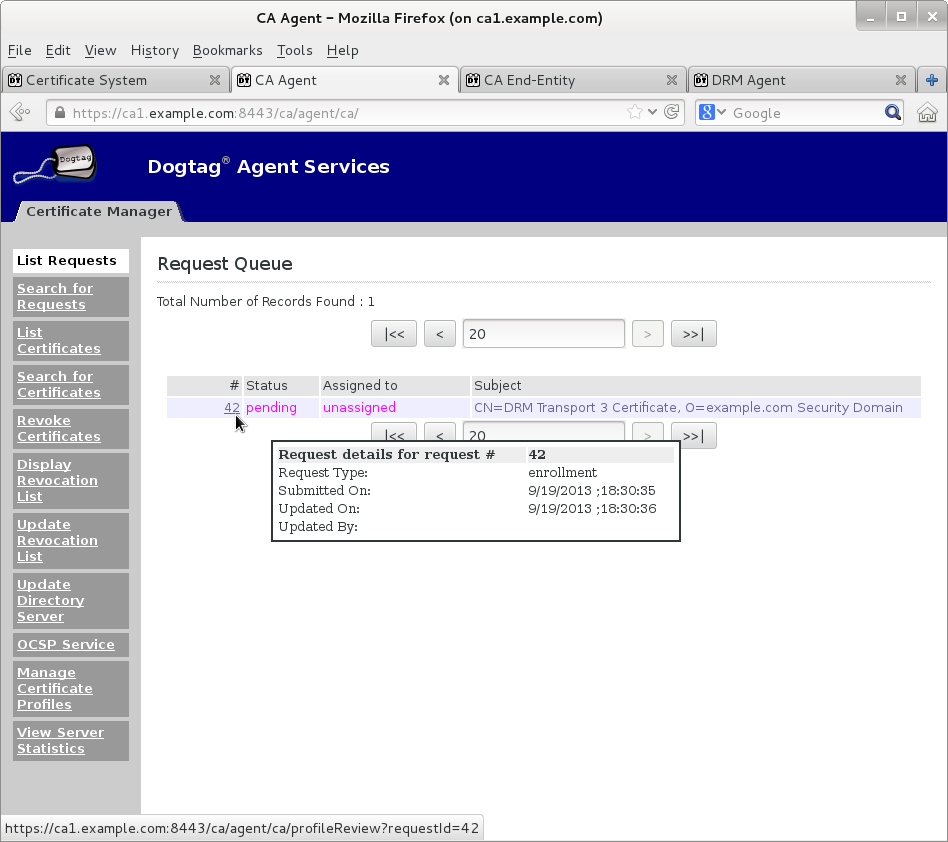The width and height of the screenshot is (948, 842).
Task: Click the Certificate Manager tab
Action: pyautogui.click(x=99, y=212)
